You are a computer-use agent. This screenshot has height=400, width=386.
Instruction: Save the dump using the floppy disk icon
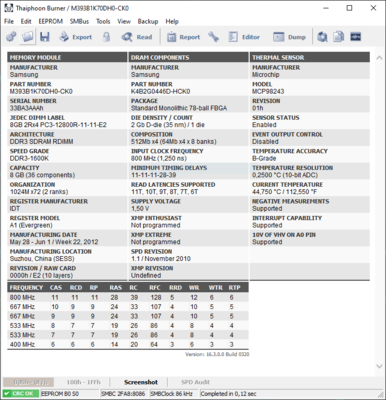[45, 37]
